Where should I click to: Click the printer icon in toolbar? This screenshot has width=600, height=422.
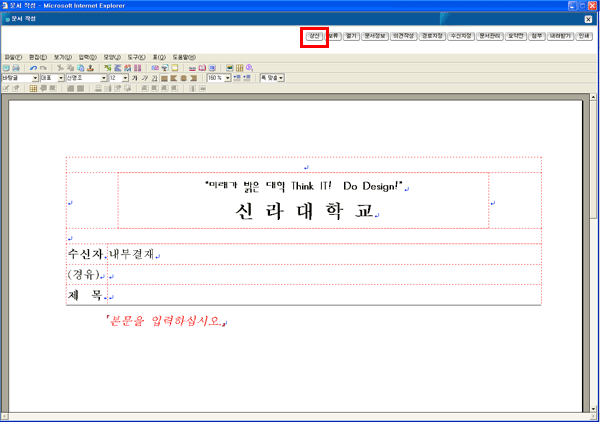(x=16, y=68)
